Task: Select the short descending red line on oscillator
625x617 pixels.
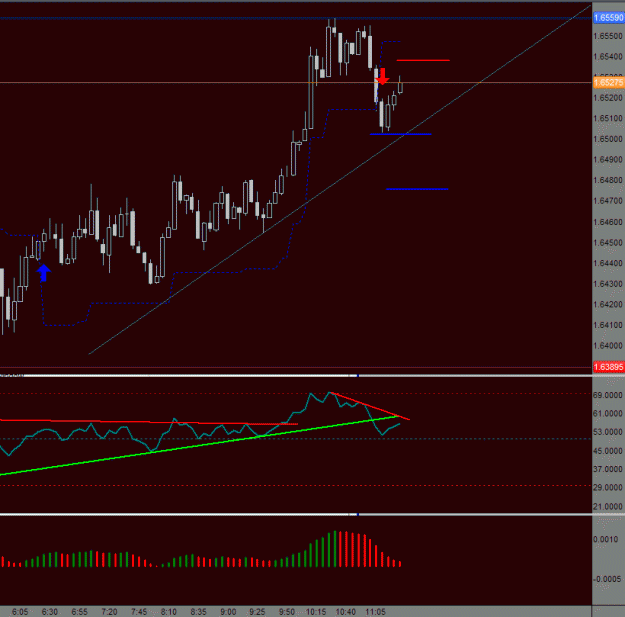Action: [x=370, y=406]
